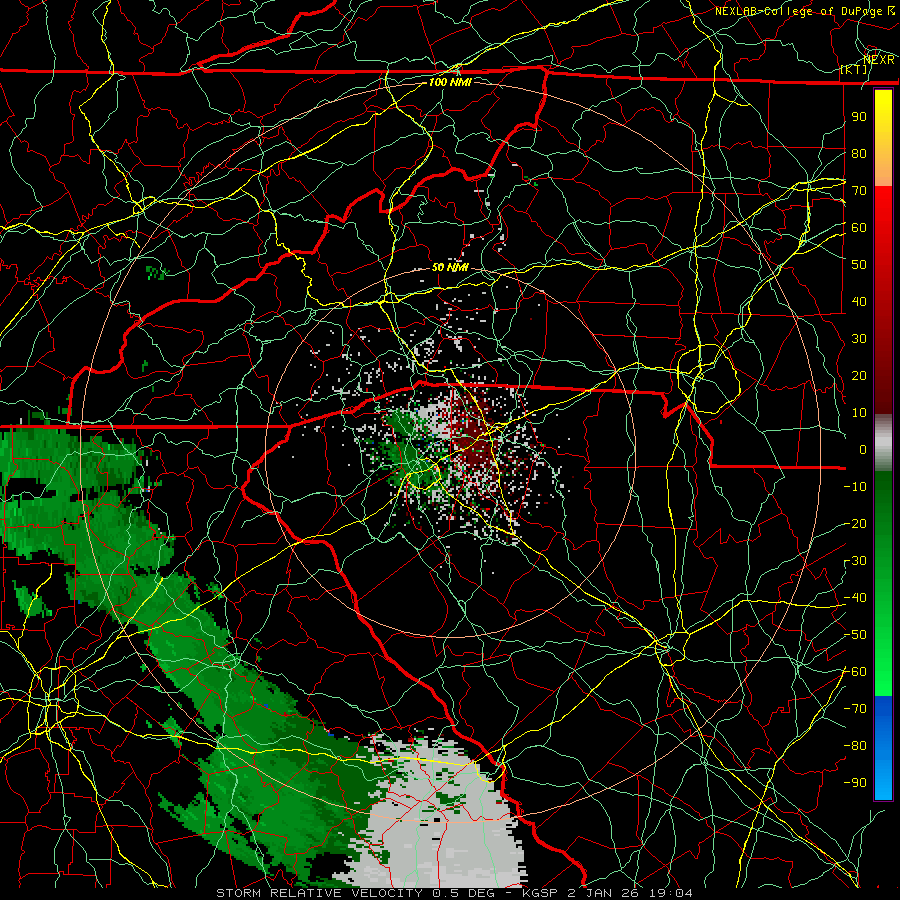Click the positive 60 value on velocity scale
The width and height of the screenshot is (900, 900).
click(859, 227)
